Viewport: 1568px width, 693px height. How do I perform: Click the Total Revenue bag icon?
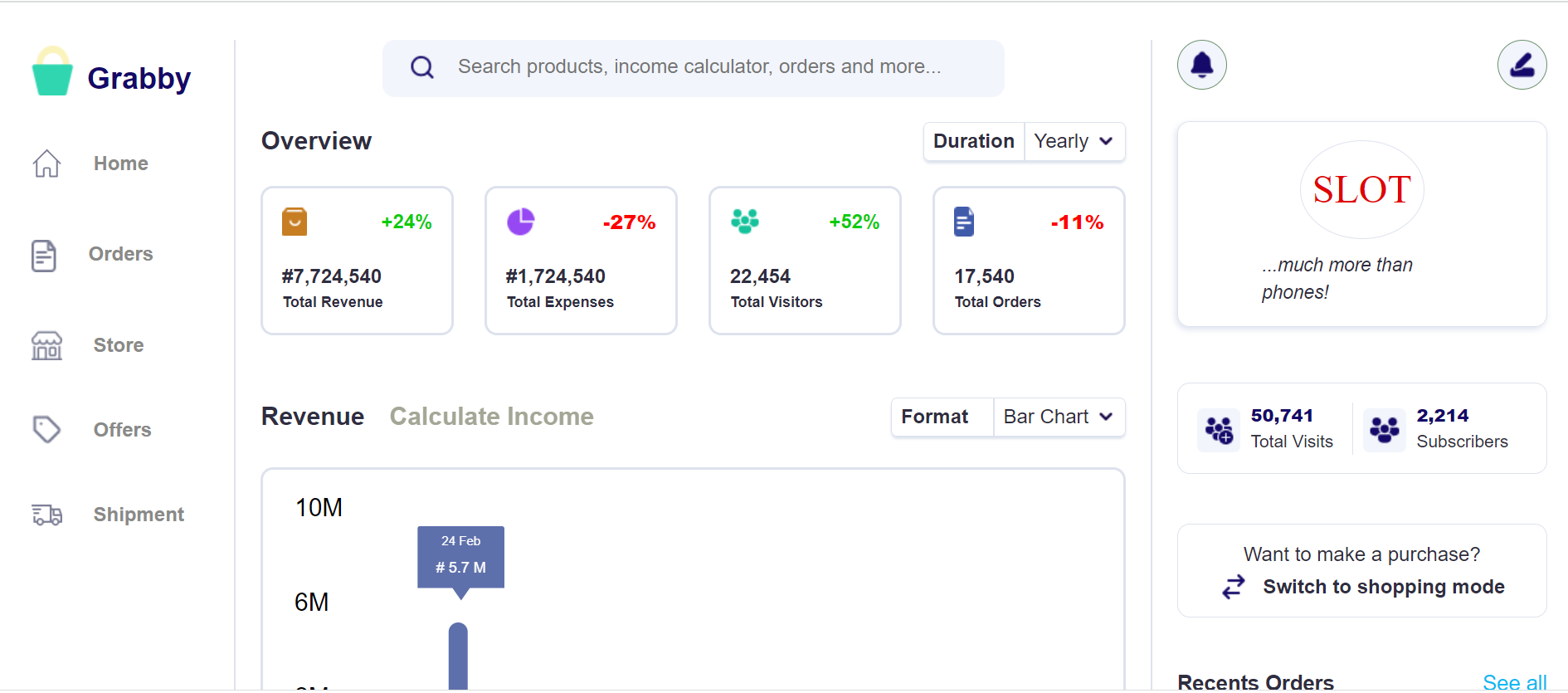click(x=295, y=222)
